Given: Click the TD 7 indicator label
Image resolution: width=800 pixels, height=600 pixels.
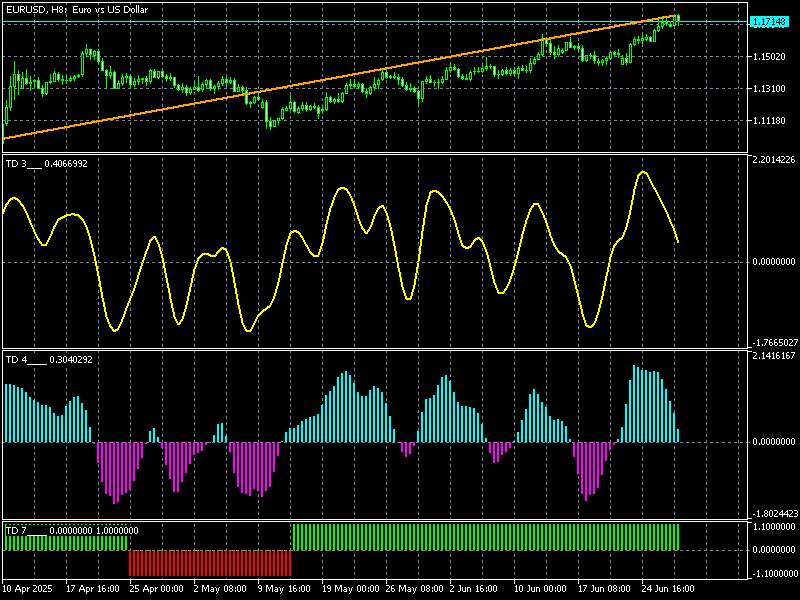Looking at the screenshot, I should (x=72, y=531).
